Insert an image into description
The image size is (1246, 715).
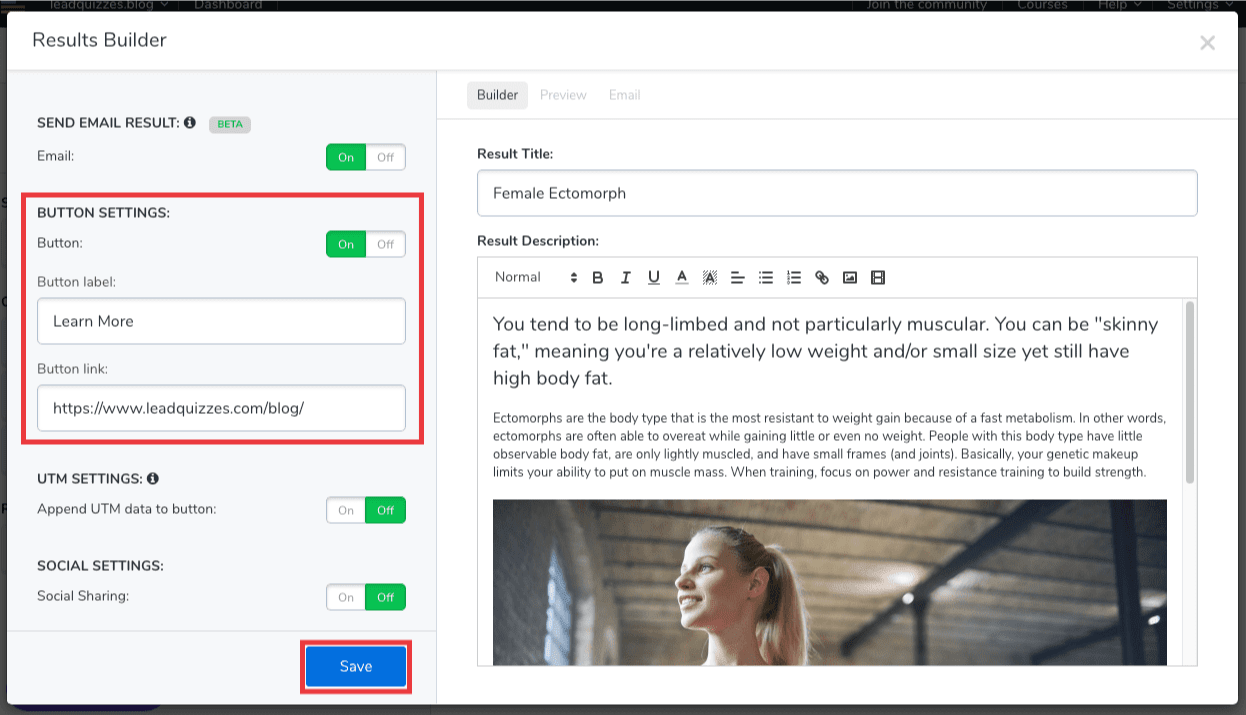(x=850, y=278)
